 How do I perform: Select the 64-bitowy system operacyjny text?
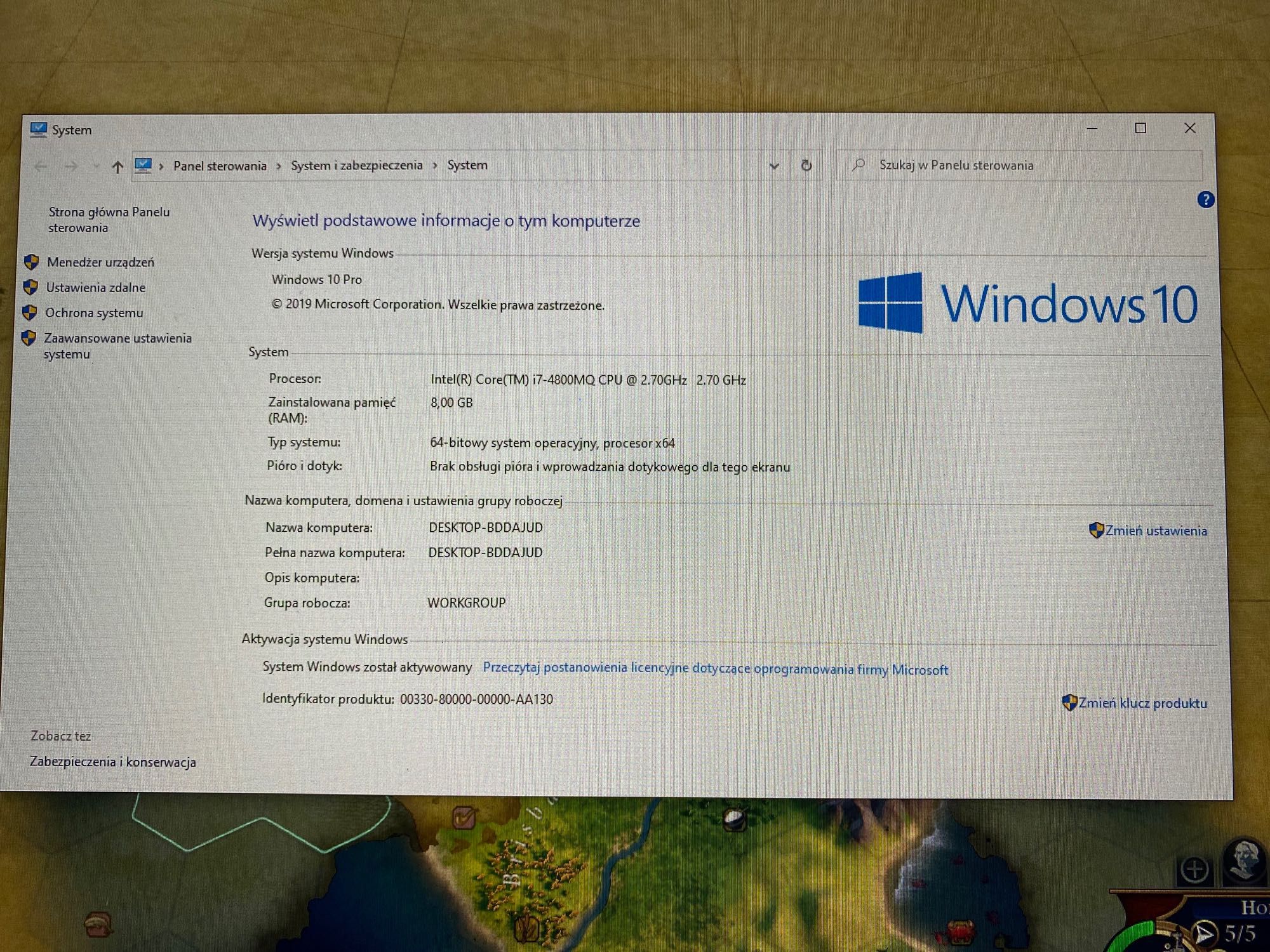tap(552, 443)
